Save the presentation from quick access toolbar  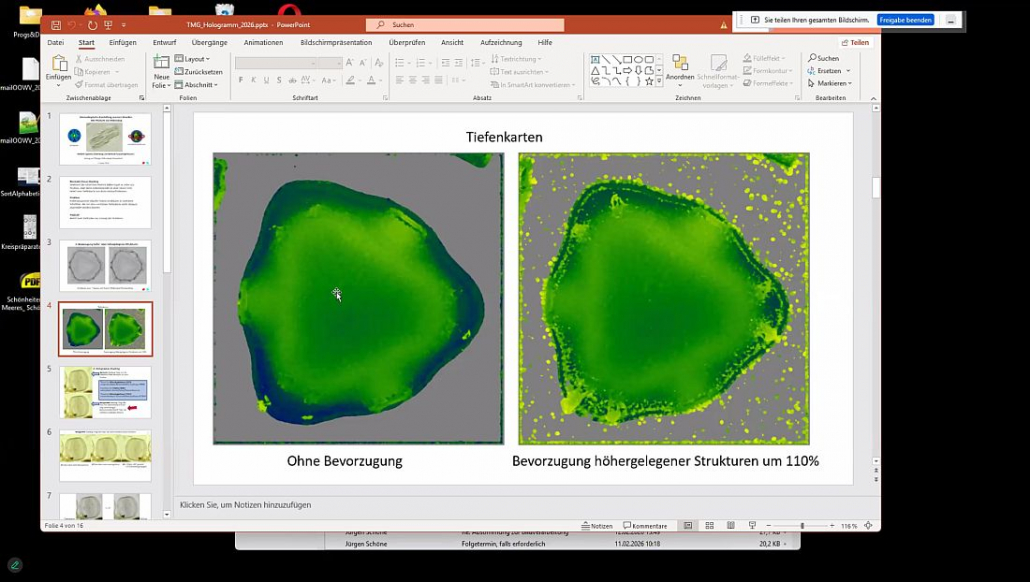(x=56, y=24)
